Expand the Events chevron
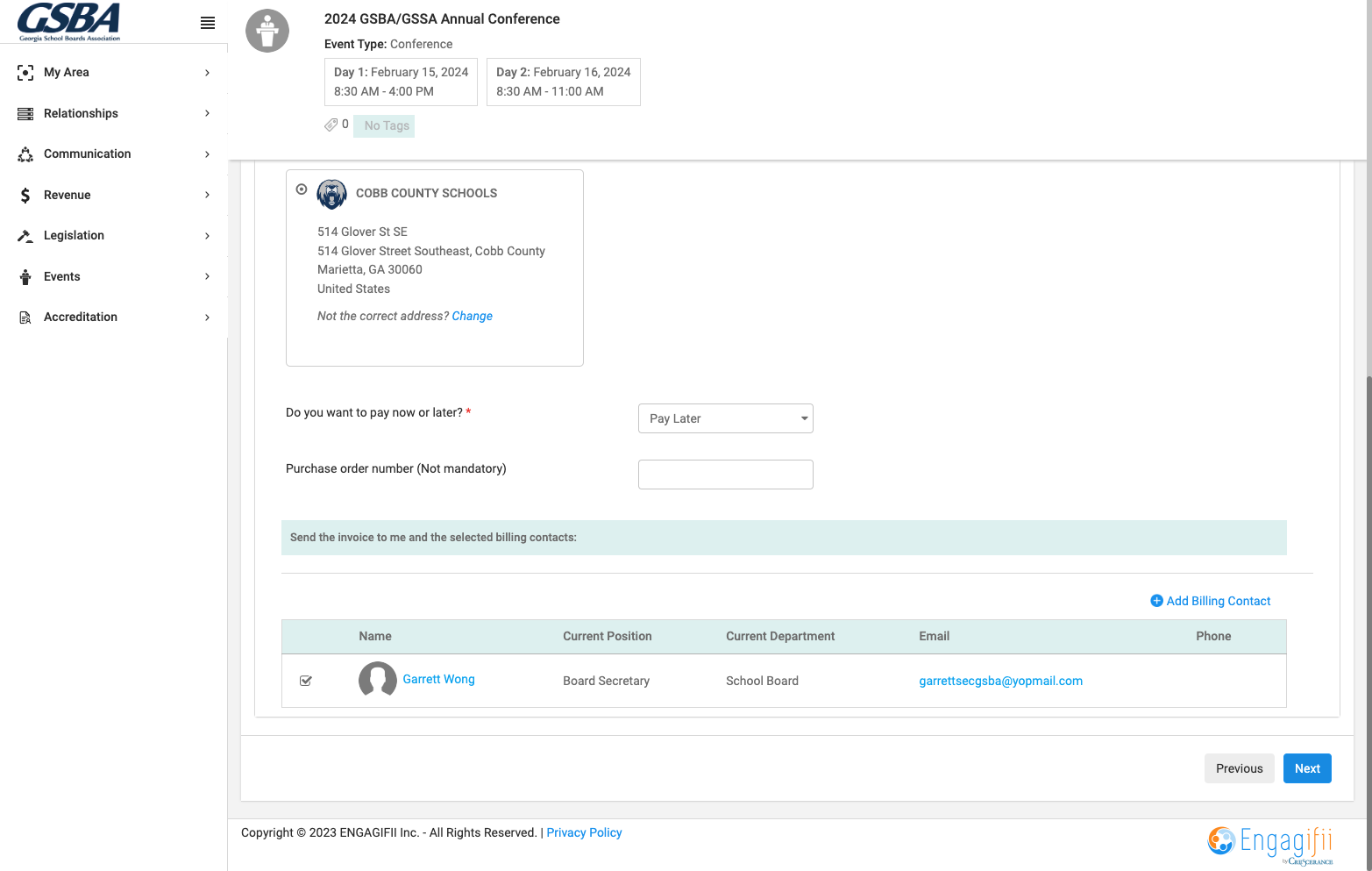This screenshot has height=871, width=1372. (208, 277)
